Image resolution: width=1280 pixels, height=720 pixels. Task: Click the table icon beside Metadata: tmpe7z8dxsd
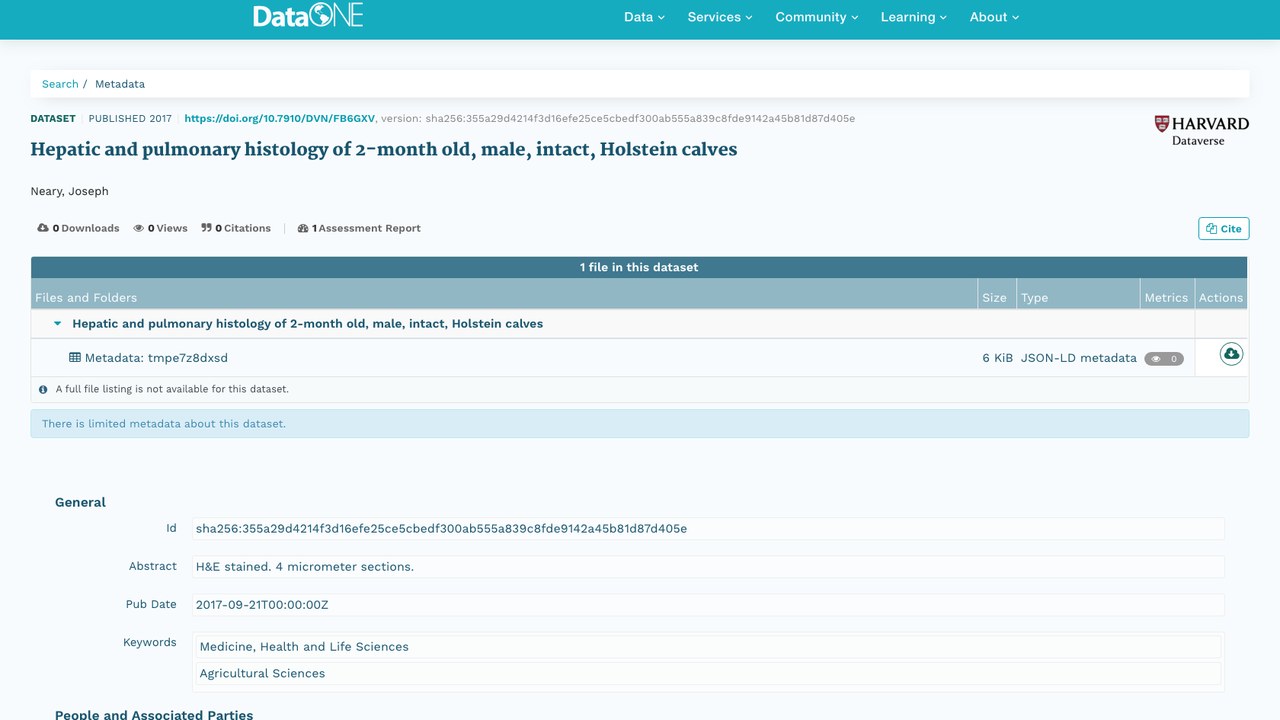point(75,357)
